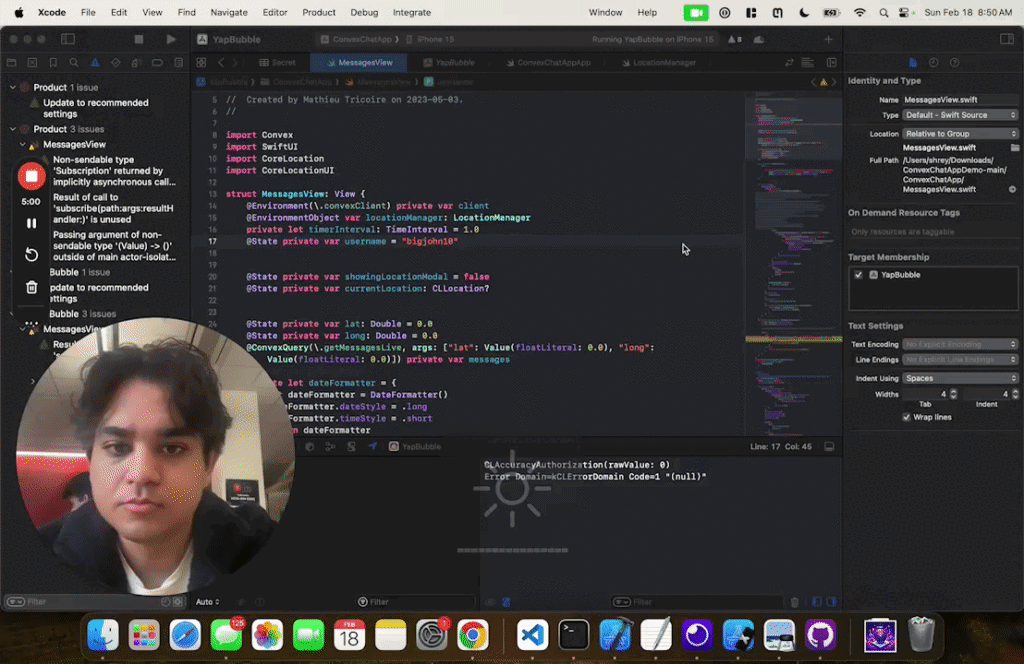The width and height of the screenshot is (1024, 664).
Task: Open the Text Encoding dropdown
Action: click(x=958, y=344)
